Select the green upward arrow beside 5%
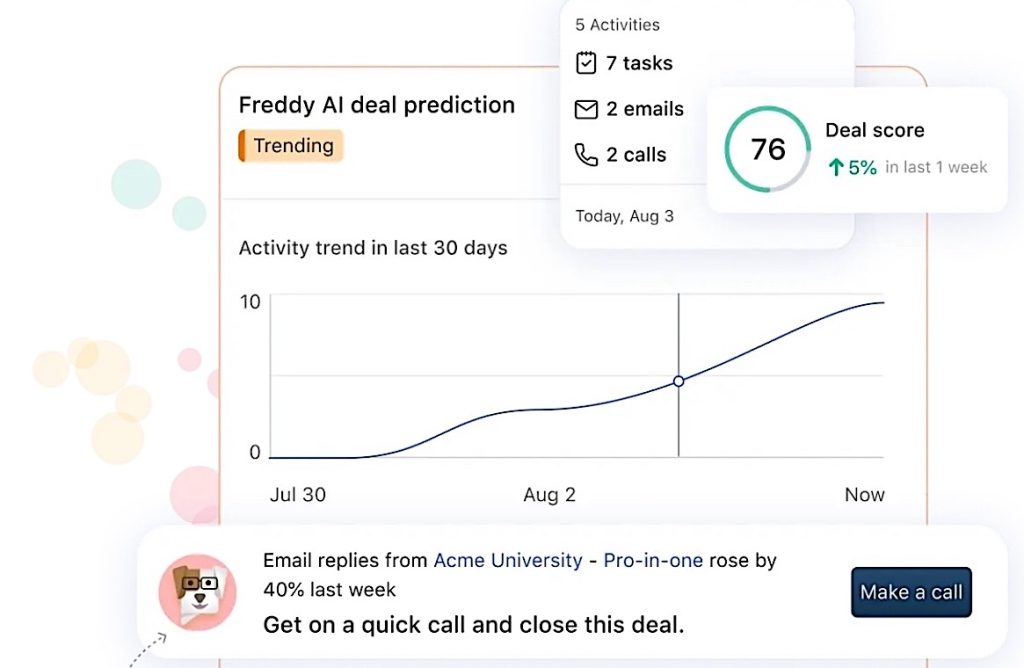1024x668 pixels. (838, 168)
